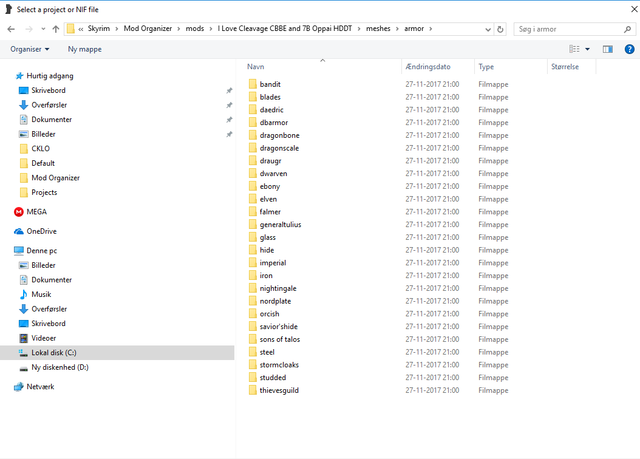Select OneDrive in navigation pane
640x459 pixels.
coord(41,231)
